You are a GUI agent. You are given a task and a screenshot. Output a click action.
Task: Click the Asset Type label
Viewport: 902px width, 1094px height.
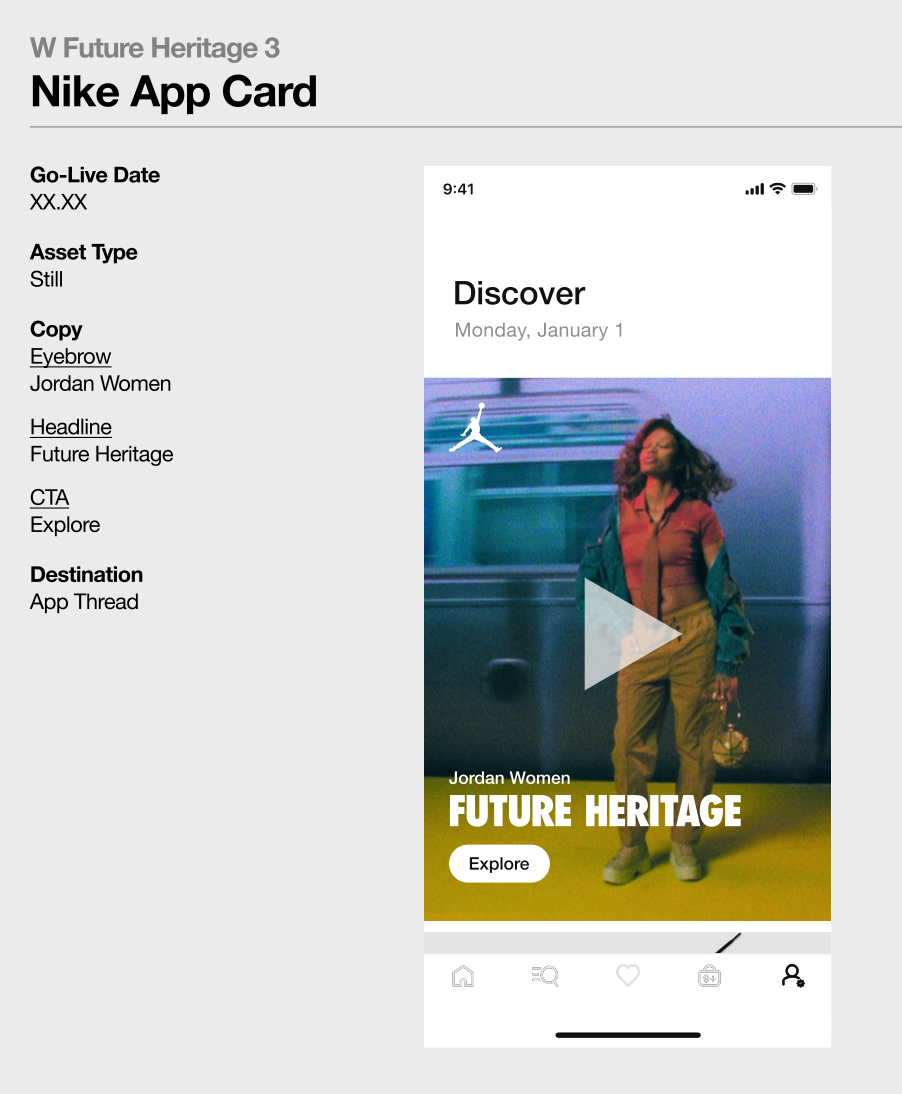point(84,252)
